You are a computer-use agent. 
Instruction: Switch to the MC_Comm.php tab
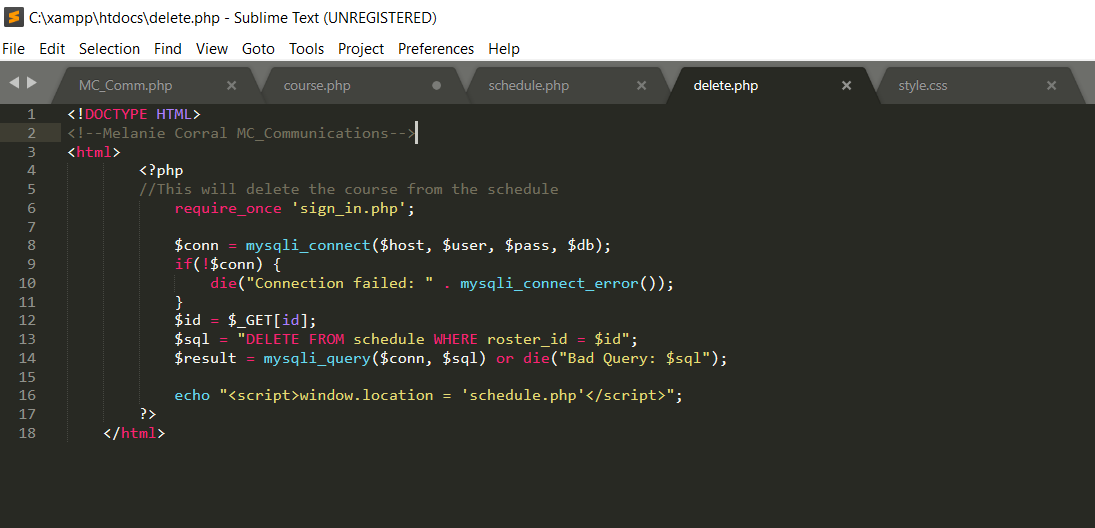tap(126, 86)
